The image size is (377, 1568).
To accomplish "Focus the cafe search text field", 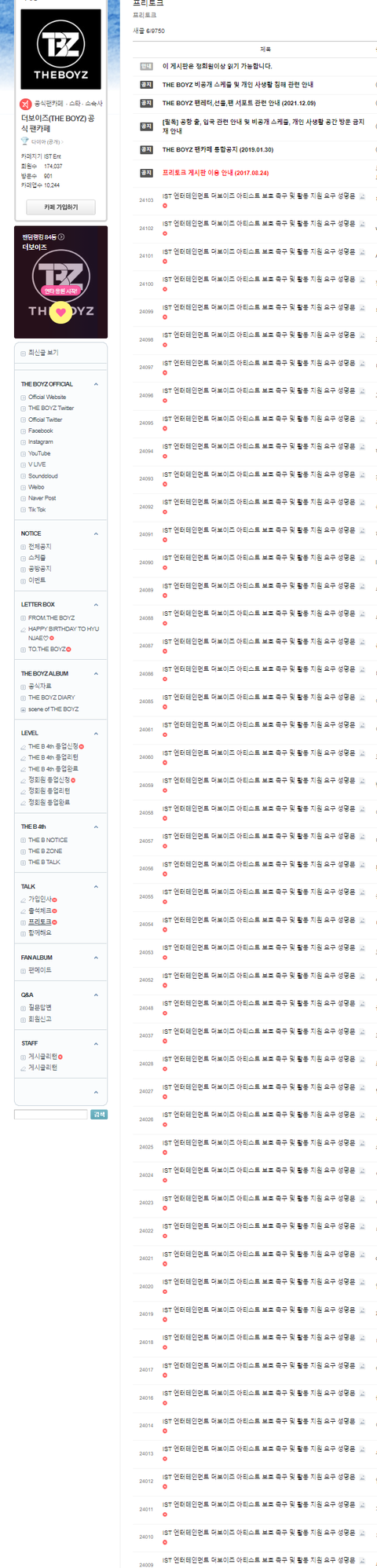I will pyautogui.click(x=51, y=1114).
